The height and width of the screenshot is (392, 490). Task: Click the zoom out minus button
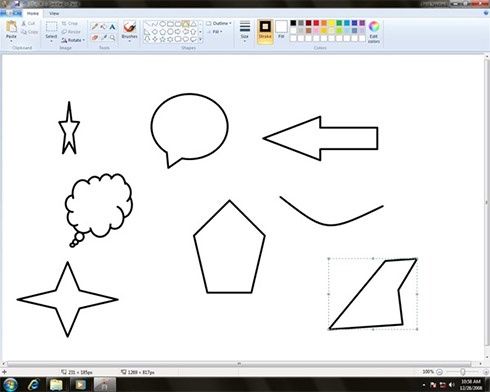point(440,371)
